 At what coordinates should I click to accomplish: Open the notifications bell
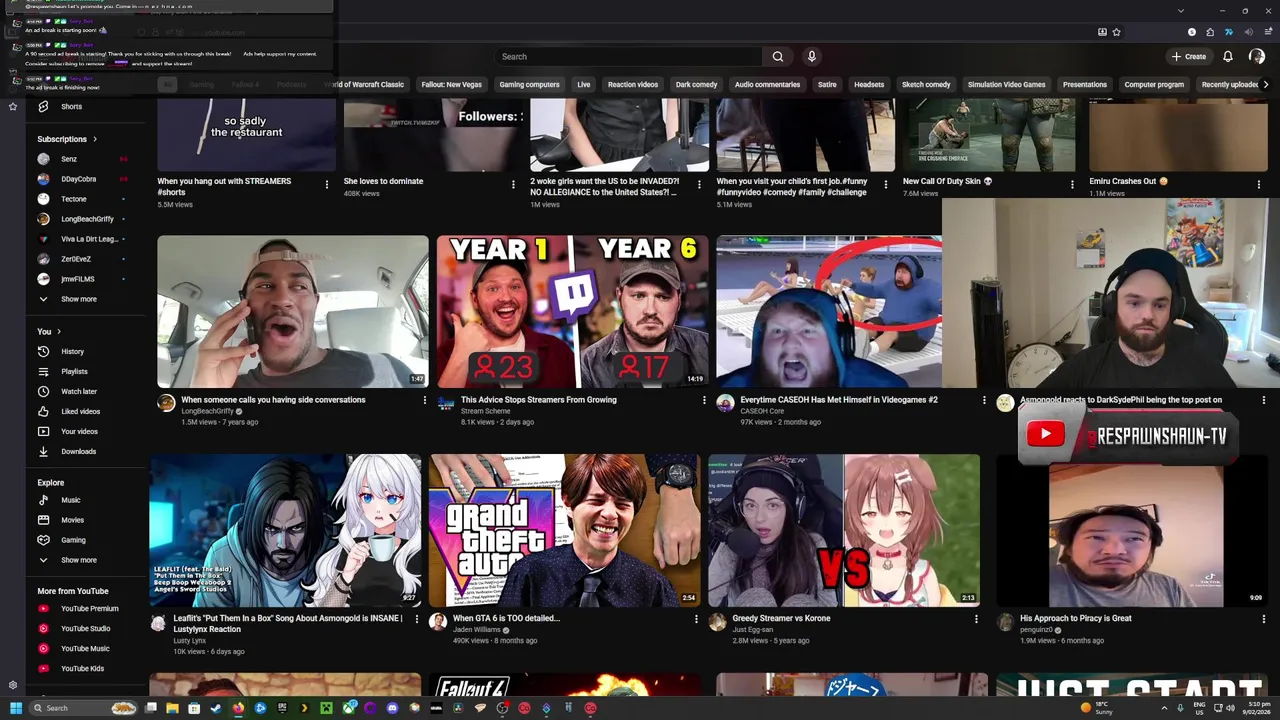pos(1227,56)
